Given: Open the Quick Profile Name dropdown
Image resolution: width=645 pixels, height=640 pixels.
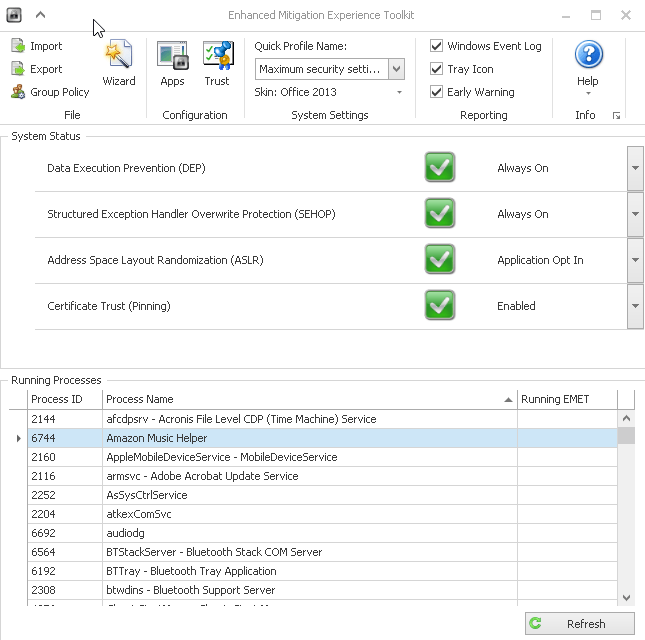Looking at the screenshot, I should 396,69.
